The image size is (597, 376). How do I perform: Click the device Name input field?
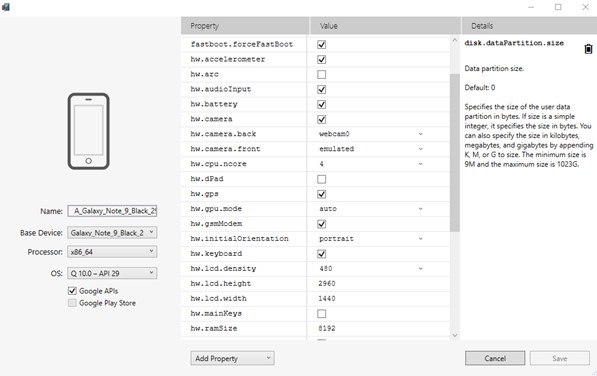click(x=112, y=211)
